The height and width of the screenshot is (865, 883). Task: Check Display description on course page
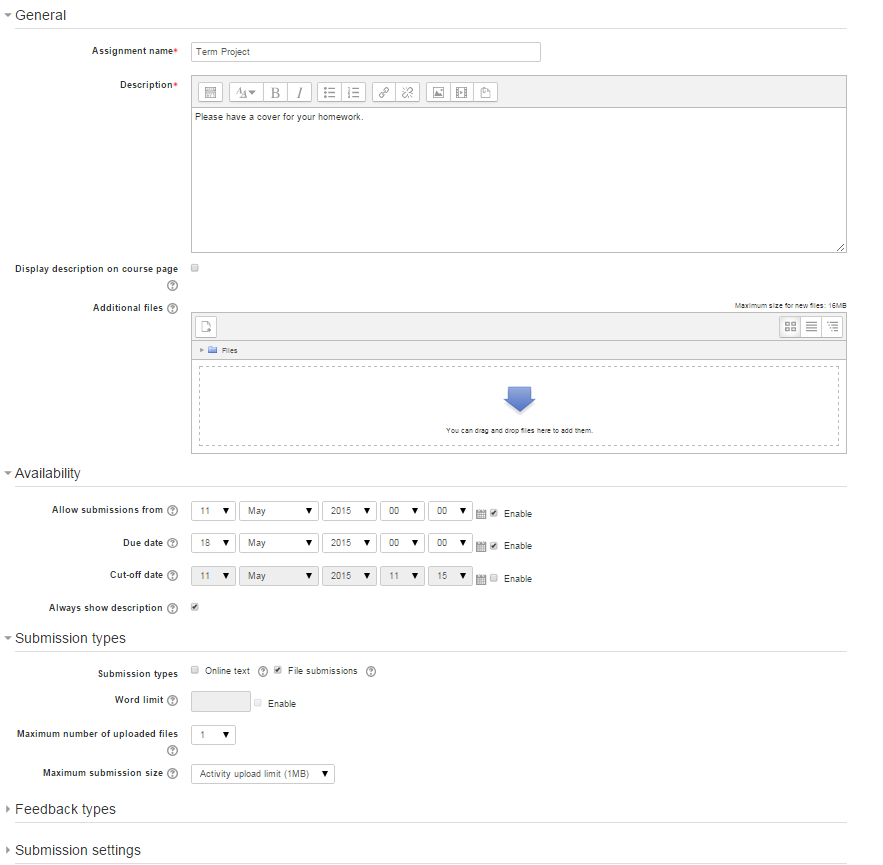coord(195,268)
